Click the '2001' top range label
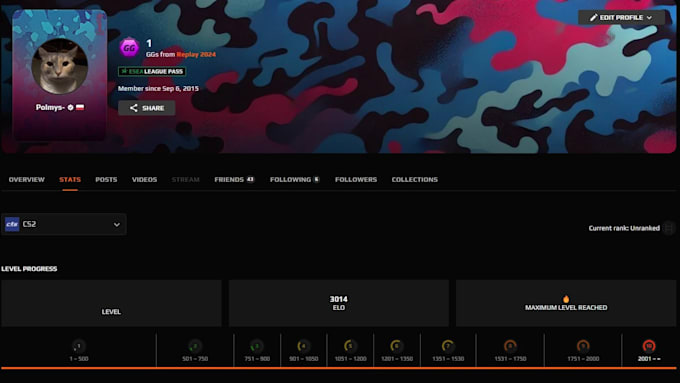The image size is (680, 383). (x=649, y=359)
